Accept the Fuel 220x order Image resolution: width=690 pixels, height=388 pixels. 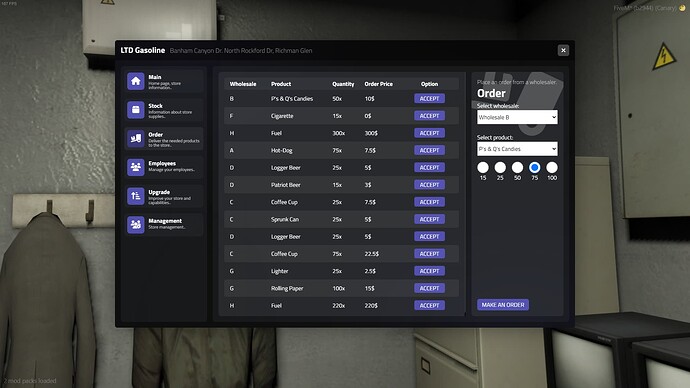click(429, 305)
